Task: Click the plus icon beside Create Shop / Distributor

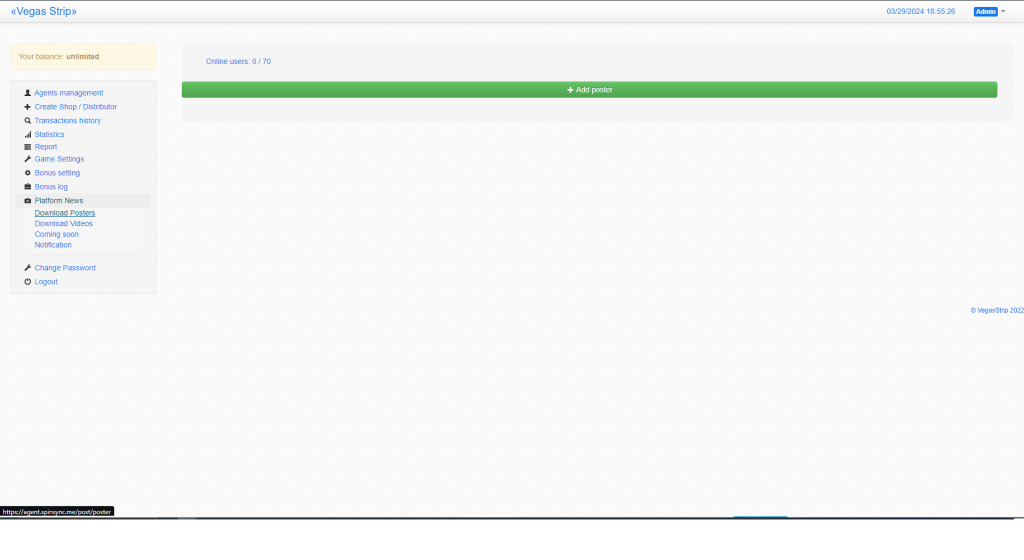Action: (27, 106)
